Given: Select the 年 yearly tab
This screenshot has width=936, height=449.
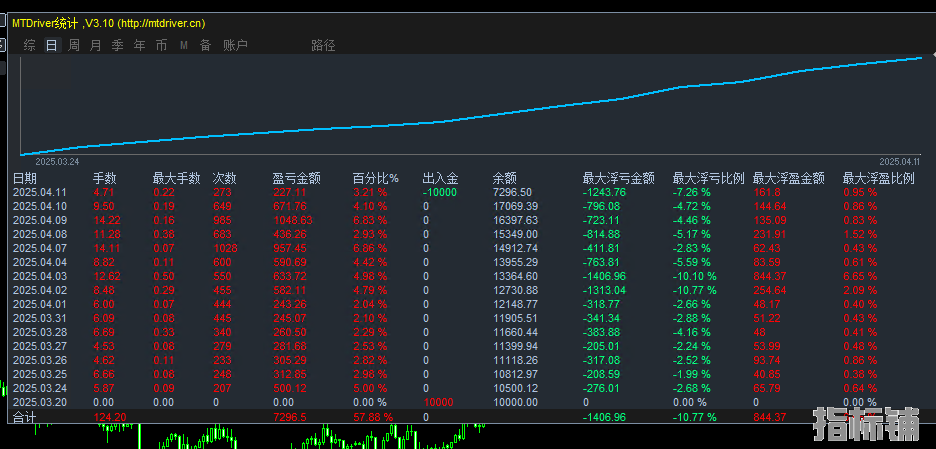Looking at the screenshot, I should [140, 45].
